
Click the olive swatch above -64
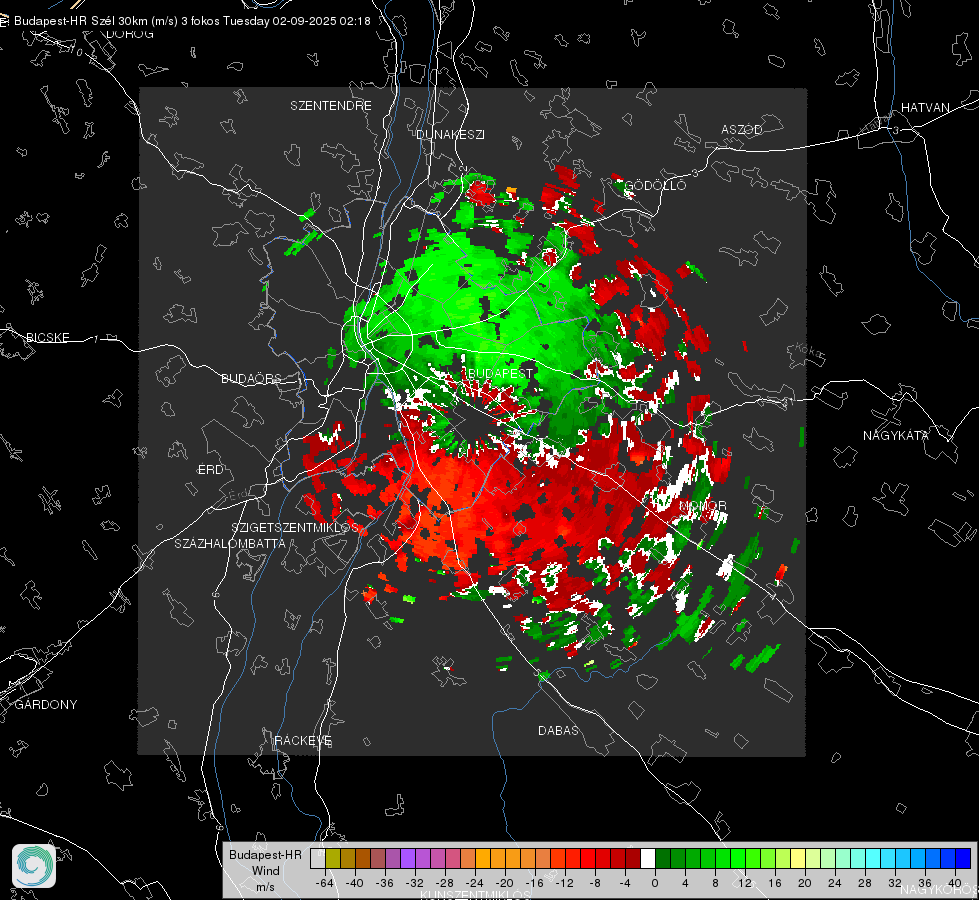pyautogui.click(x=333, y=858)
